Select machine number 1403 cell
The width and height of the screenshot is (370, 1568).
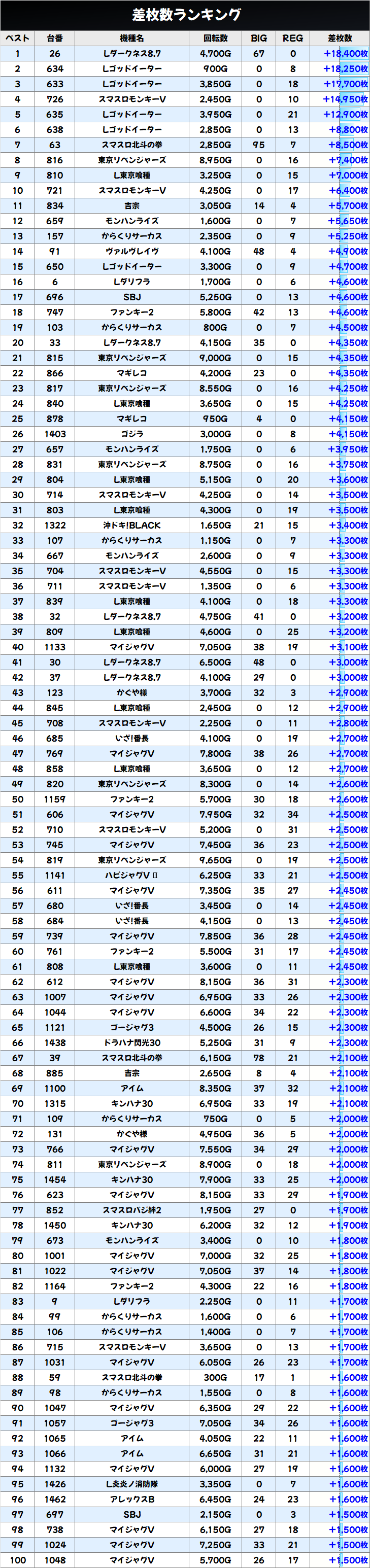(x=55, y=434)
